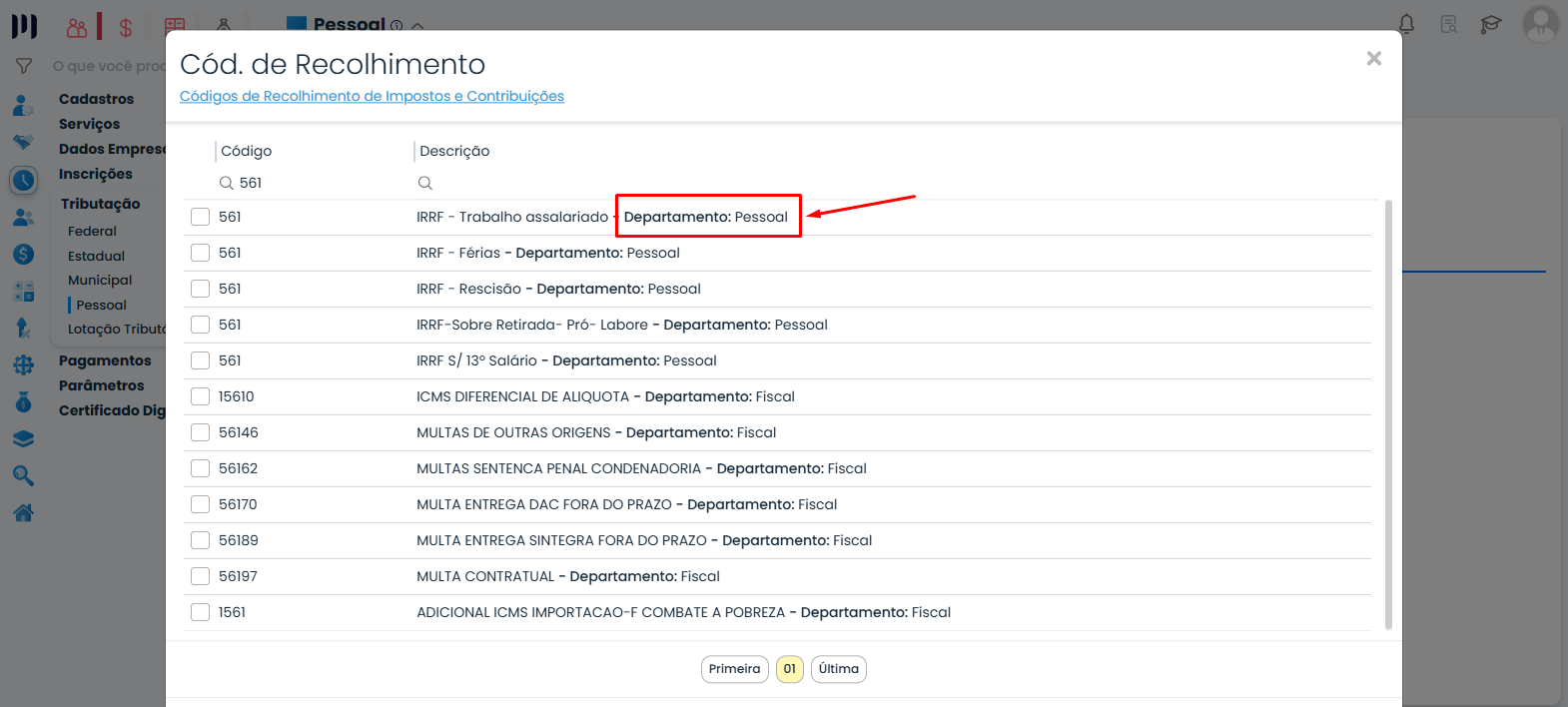Open the user-with-gear sidebar icon
Image resolution: width=1568 pixels, height=707 pixels.
[24, 105]
